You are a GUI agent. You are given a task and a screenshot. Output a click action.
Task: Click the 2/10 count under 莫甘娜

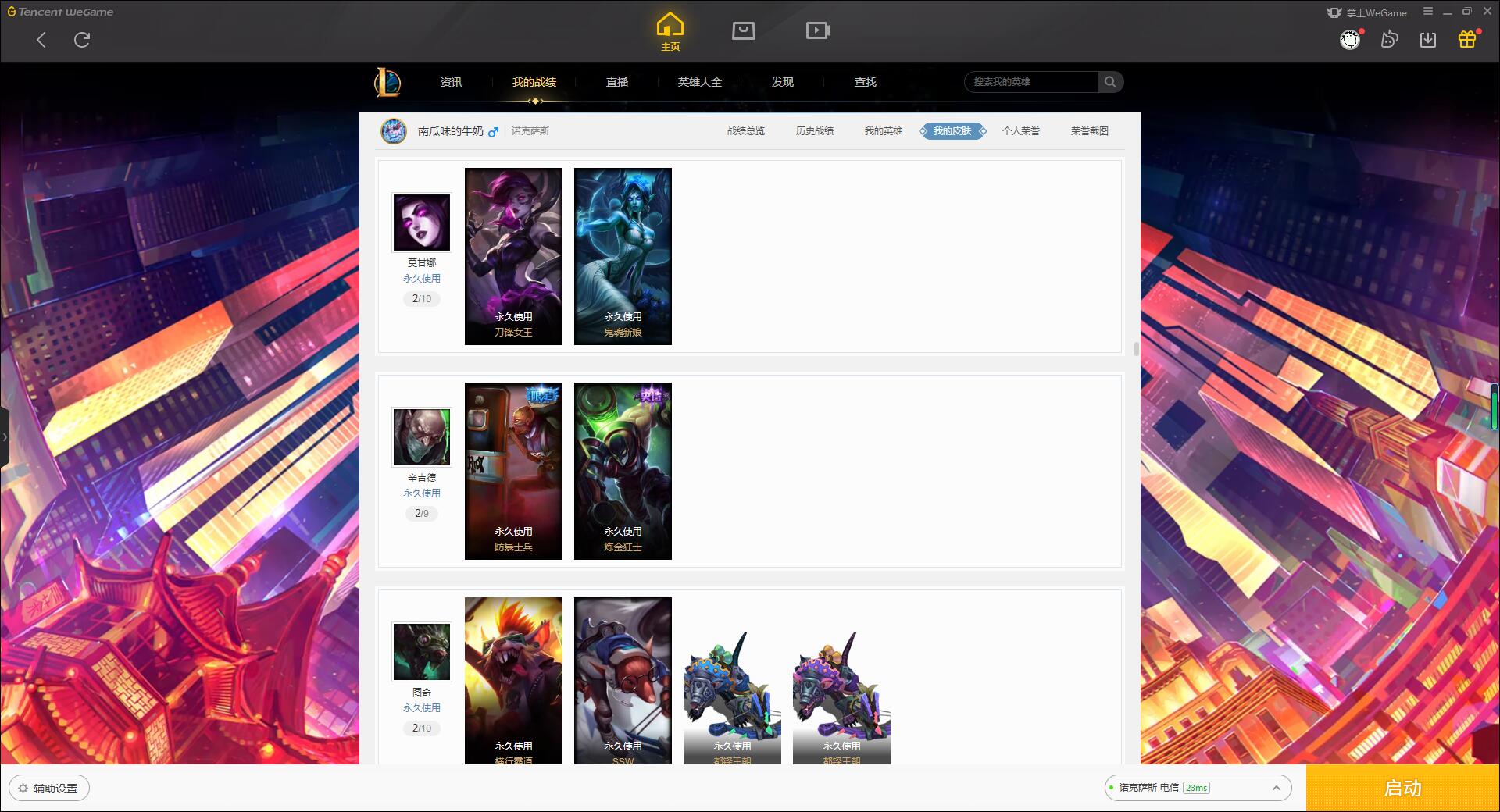click(x=422, y=298)
